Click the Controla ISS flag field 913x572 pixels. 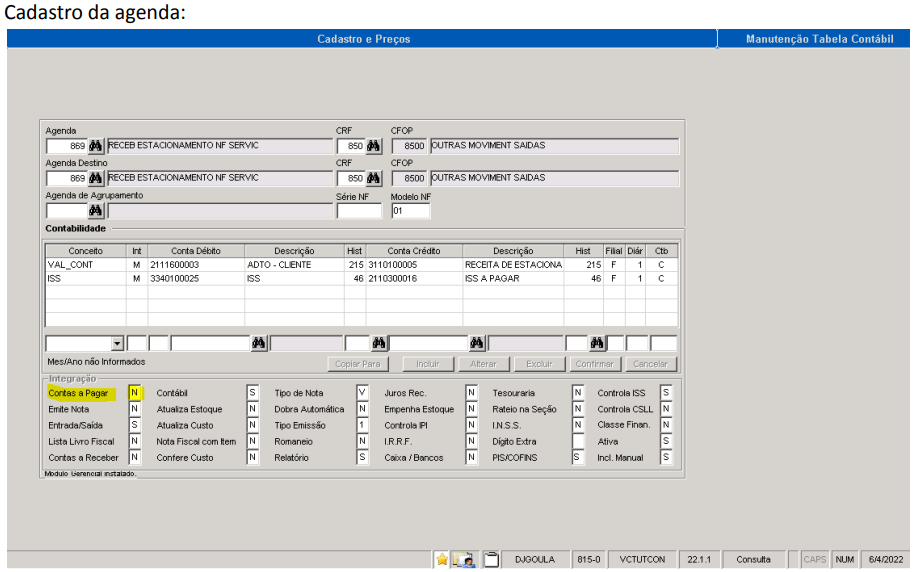666,393
